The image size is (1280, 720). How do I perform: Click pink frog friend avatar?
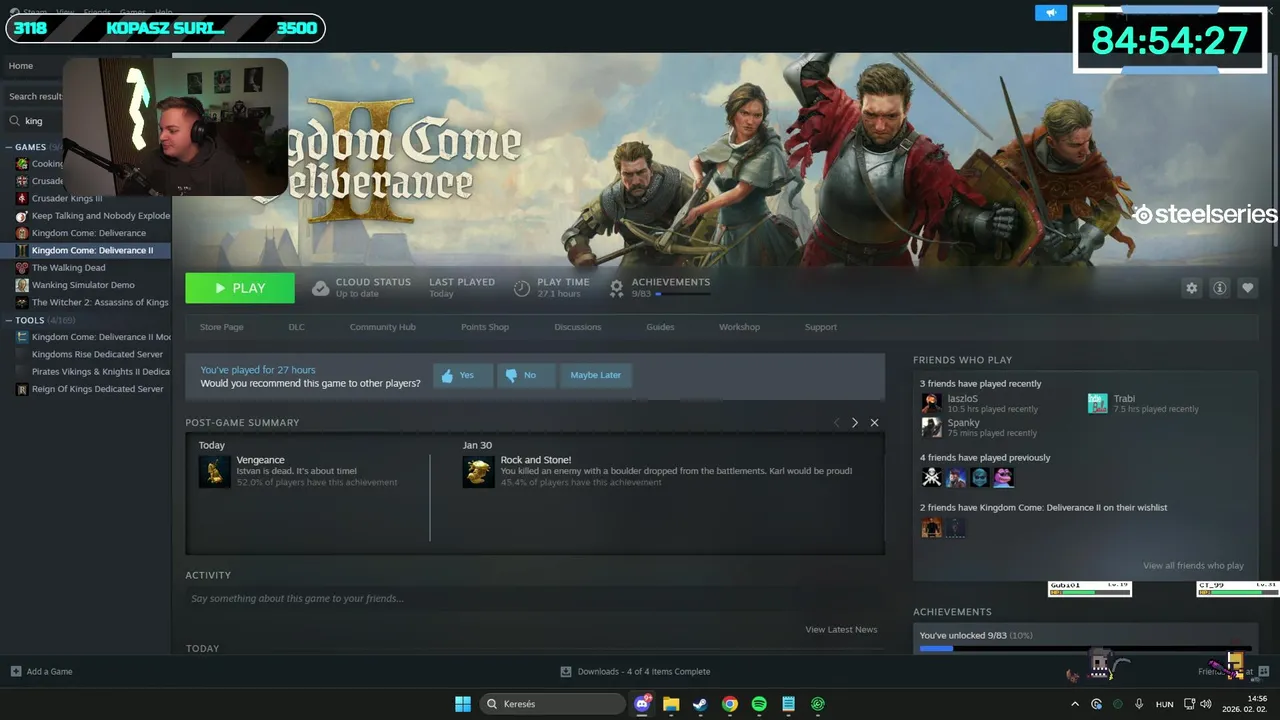coord(1003,477)
